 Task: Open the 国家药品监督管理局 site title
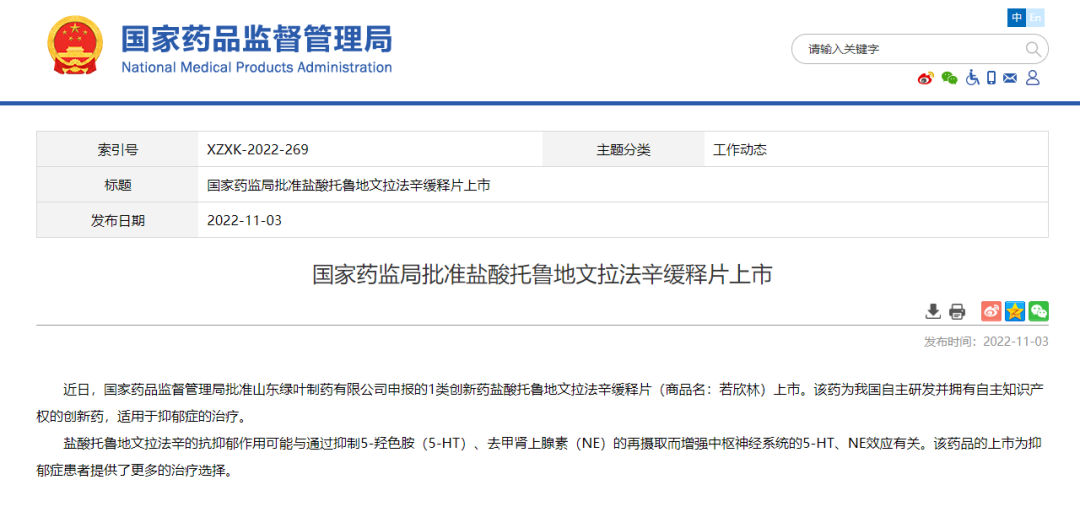pos(257,38)
